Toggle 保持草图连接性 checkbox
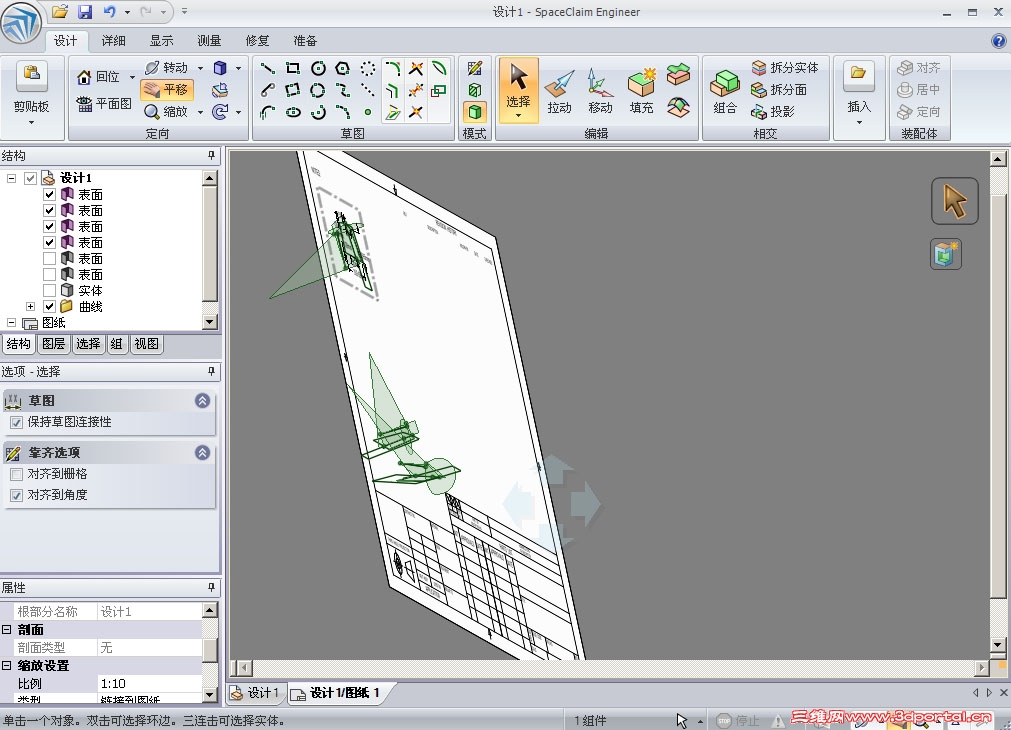This screenshot has height=730, width=1011. point(17,422)
